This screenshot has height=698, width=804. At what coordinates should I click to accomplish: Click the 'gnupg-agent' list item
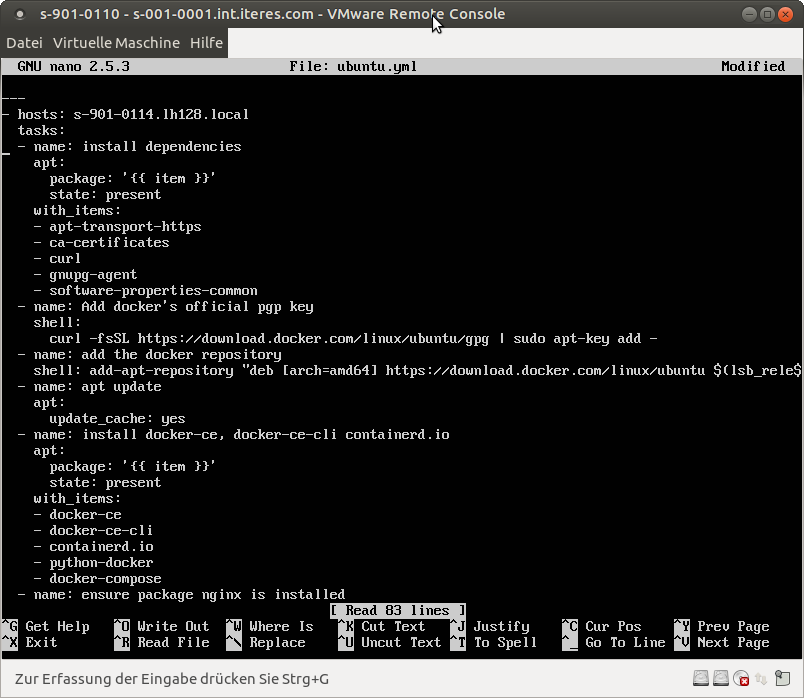tap(85, 274)
